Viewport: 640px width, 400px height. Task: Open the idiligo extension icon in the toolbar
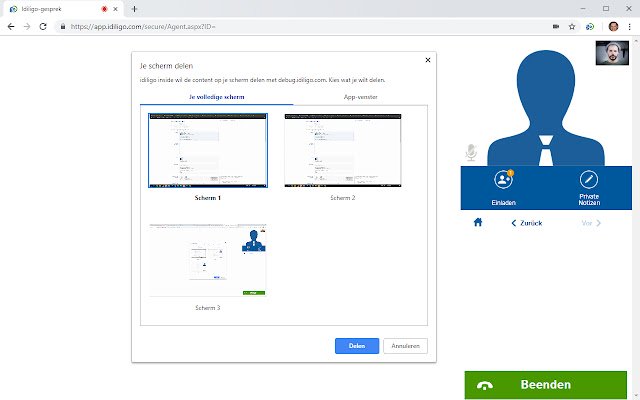coord(590,27)
